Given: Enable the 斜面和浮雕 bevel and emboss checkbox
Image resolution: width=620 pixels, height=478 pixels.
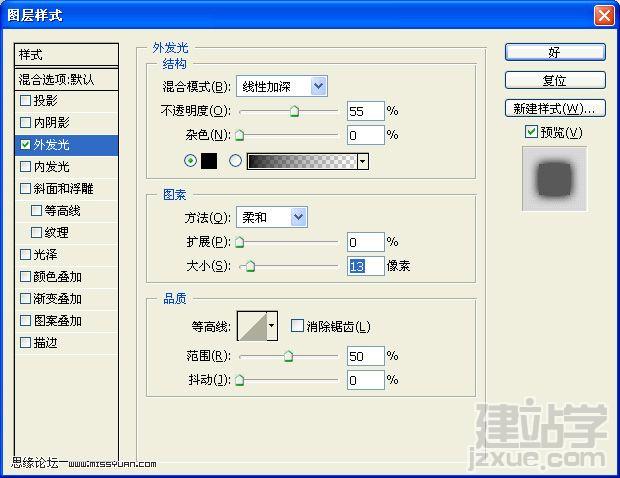Looking at the screenshot, I should point(25,189).
